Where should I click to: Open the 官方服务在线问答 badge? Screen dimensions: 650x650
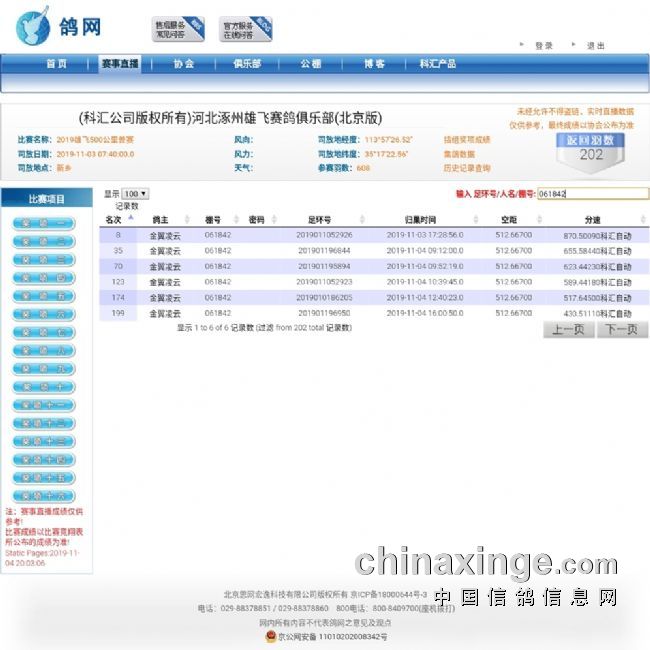tap(246, 29)
